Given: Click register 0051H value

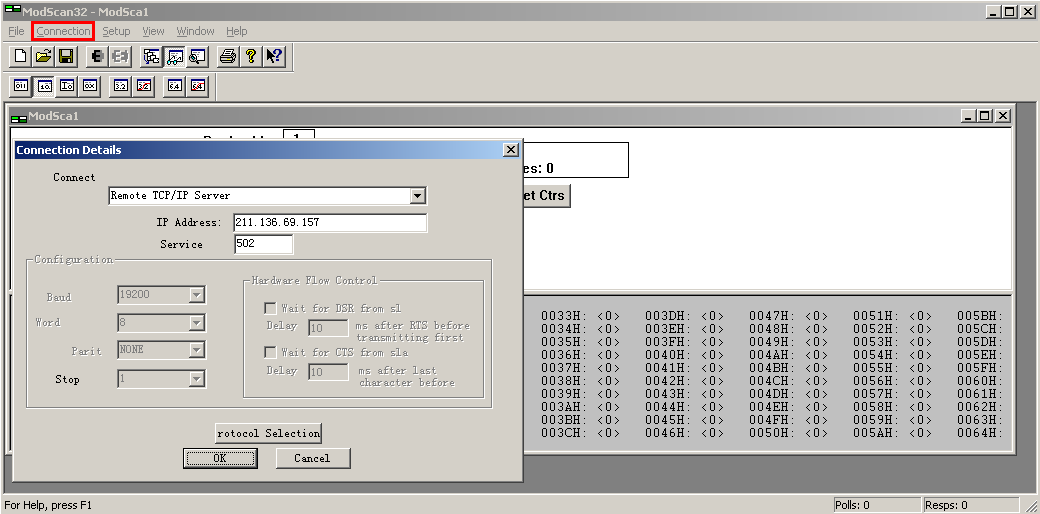Looking at the screenshot, I should tap(921, 316).
